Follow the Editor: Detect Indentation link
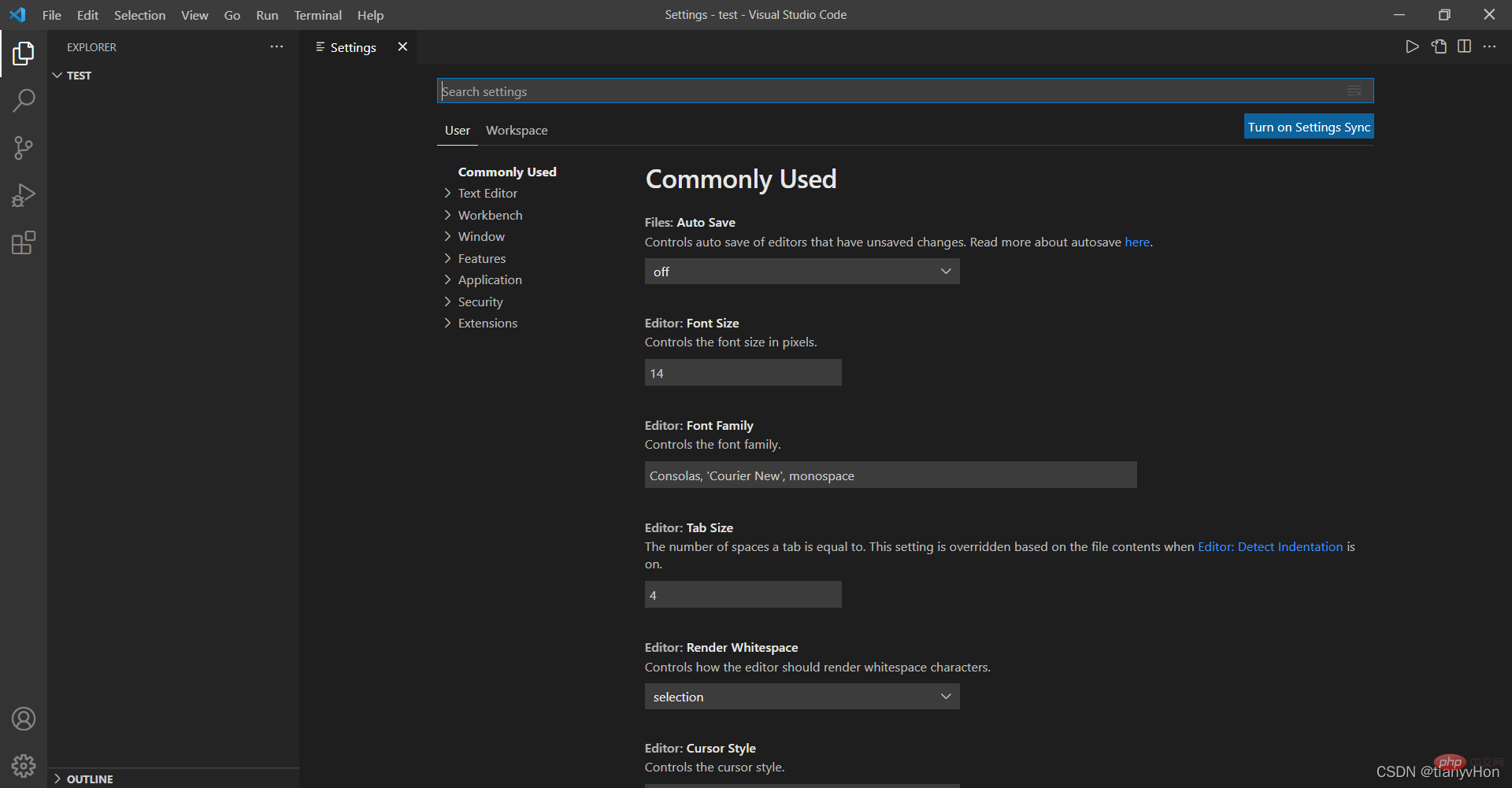 coord(1269,546)
